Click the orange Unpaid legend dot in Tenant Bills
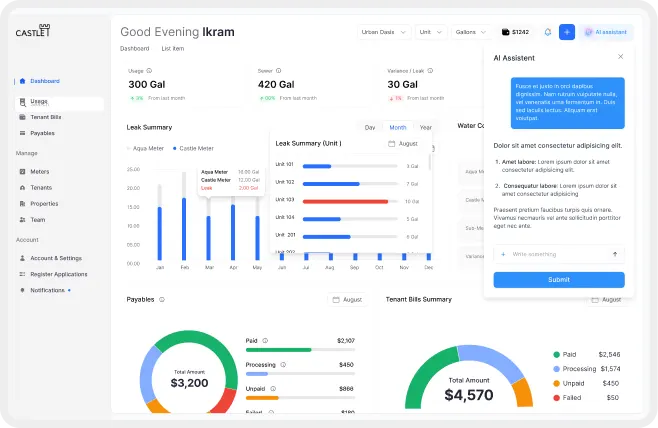 557,383
